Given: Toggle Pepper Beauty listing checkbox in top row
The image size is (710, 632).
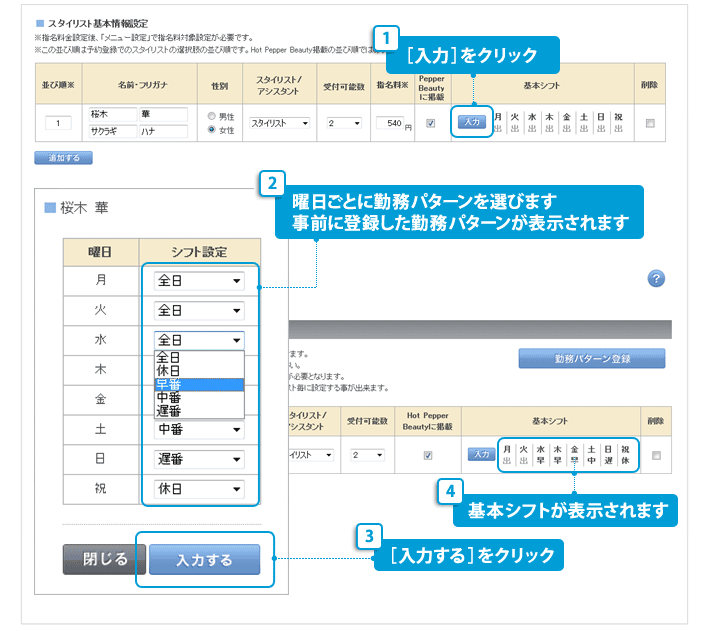Looking at the screenshot, I should pos(431,123).
